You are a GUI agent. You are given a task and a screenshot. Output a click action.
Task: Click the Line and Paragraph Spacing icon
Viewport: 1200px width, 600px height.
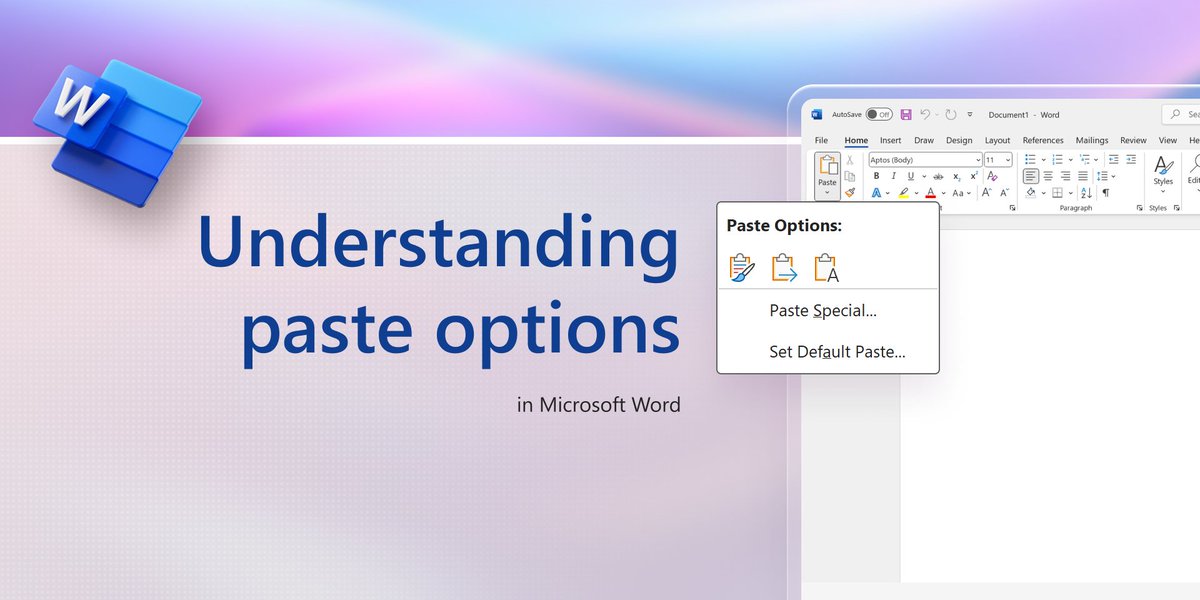coord(1102,176)
